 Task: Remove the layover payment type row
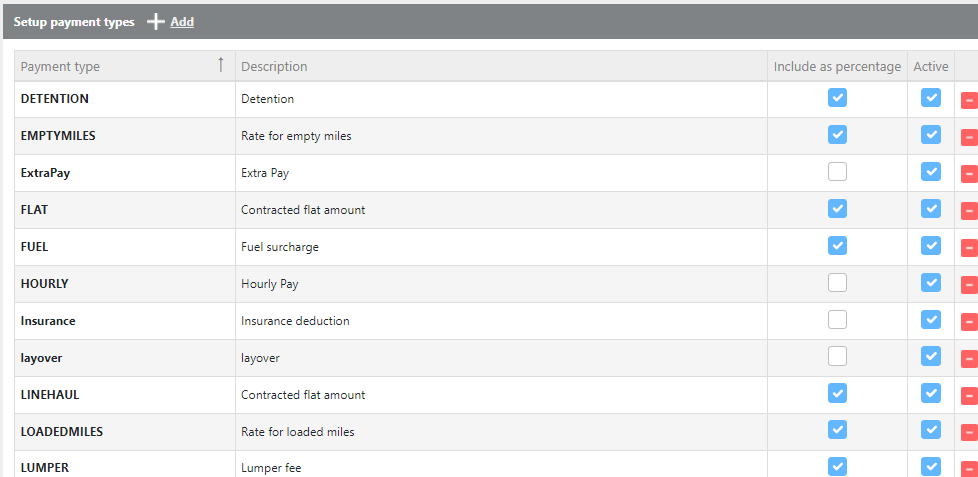click(x=969, y=359)
